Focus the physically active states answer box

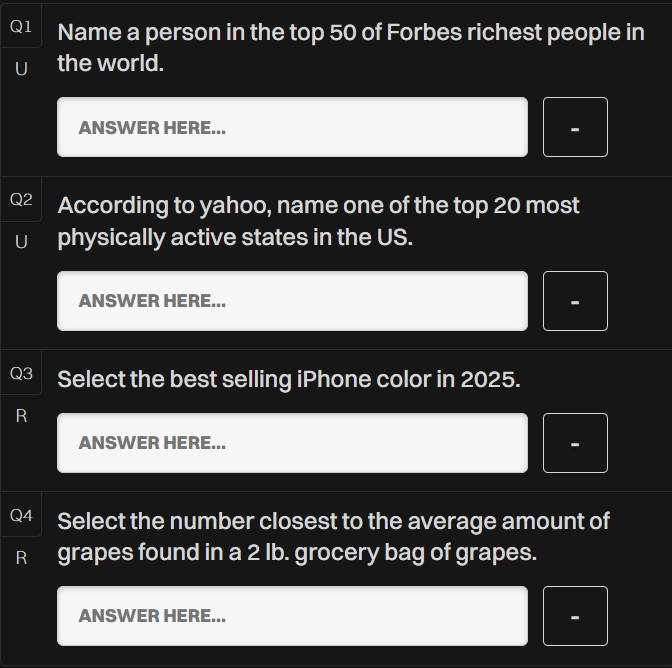292,301
